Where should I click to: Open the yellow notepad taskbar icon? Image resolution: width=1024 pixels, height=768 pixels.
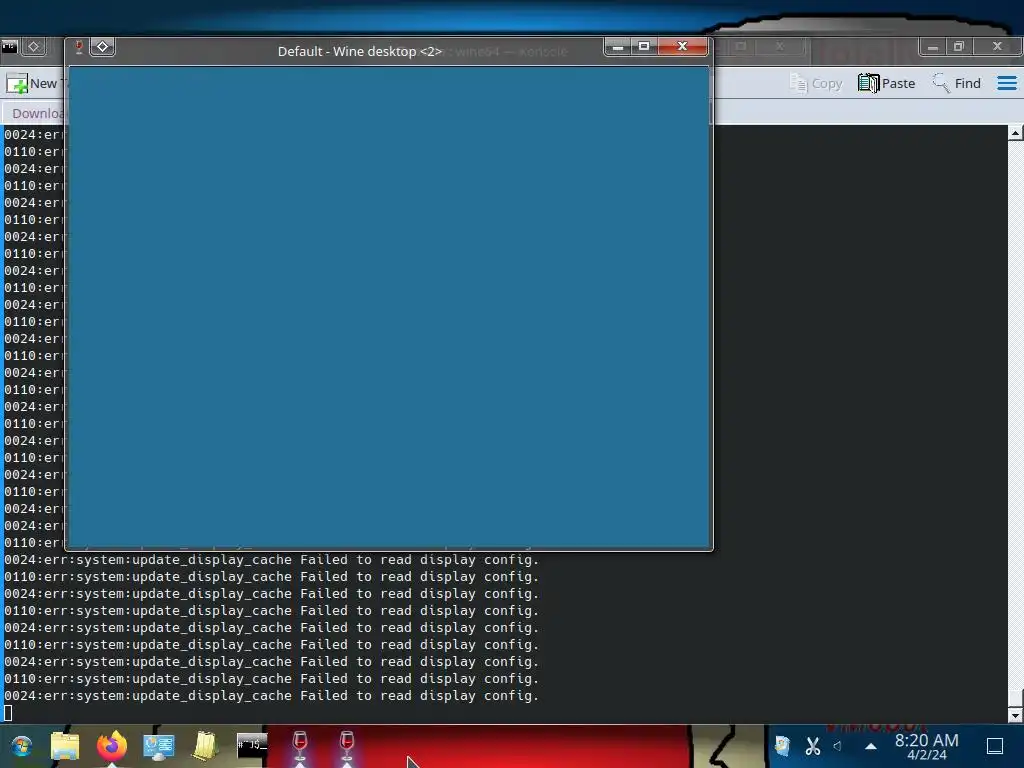click(204, 746)
